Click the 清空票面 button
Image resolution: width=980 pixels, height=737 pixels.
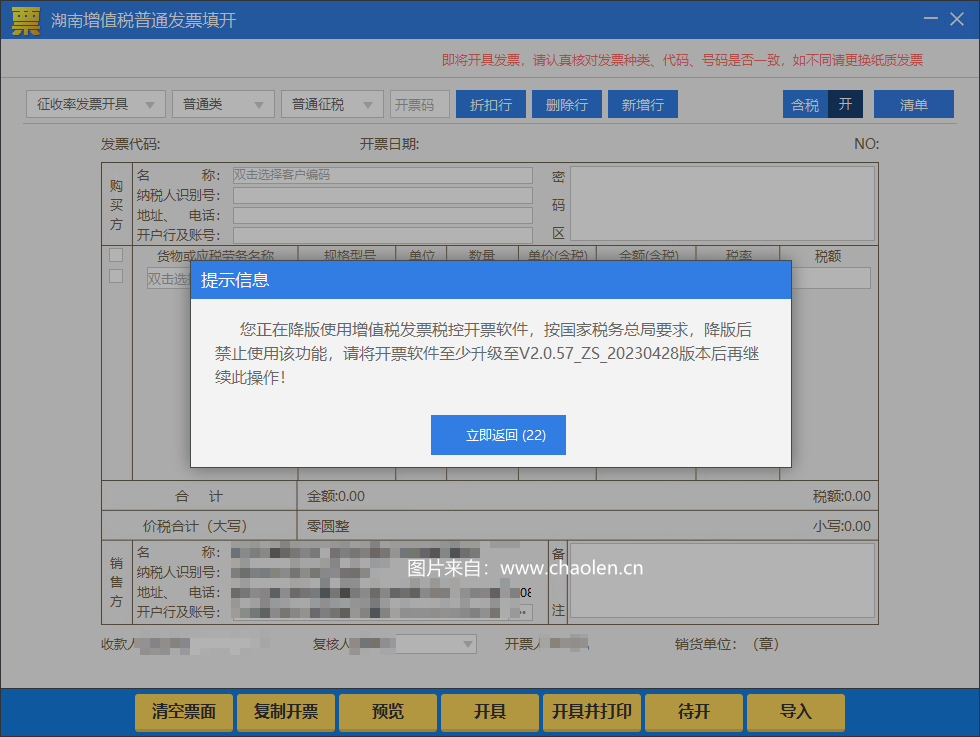pos(184,712)
